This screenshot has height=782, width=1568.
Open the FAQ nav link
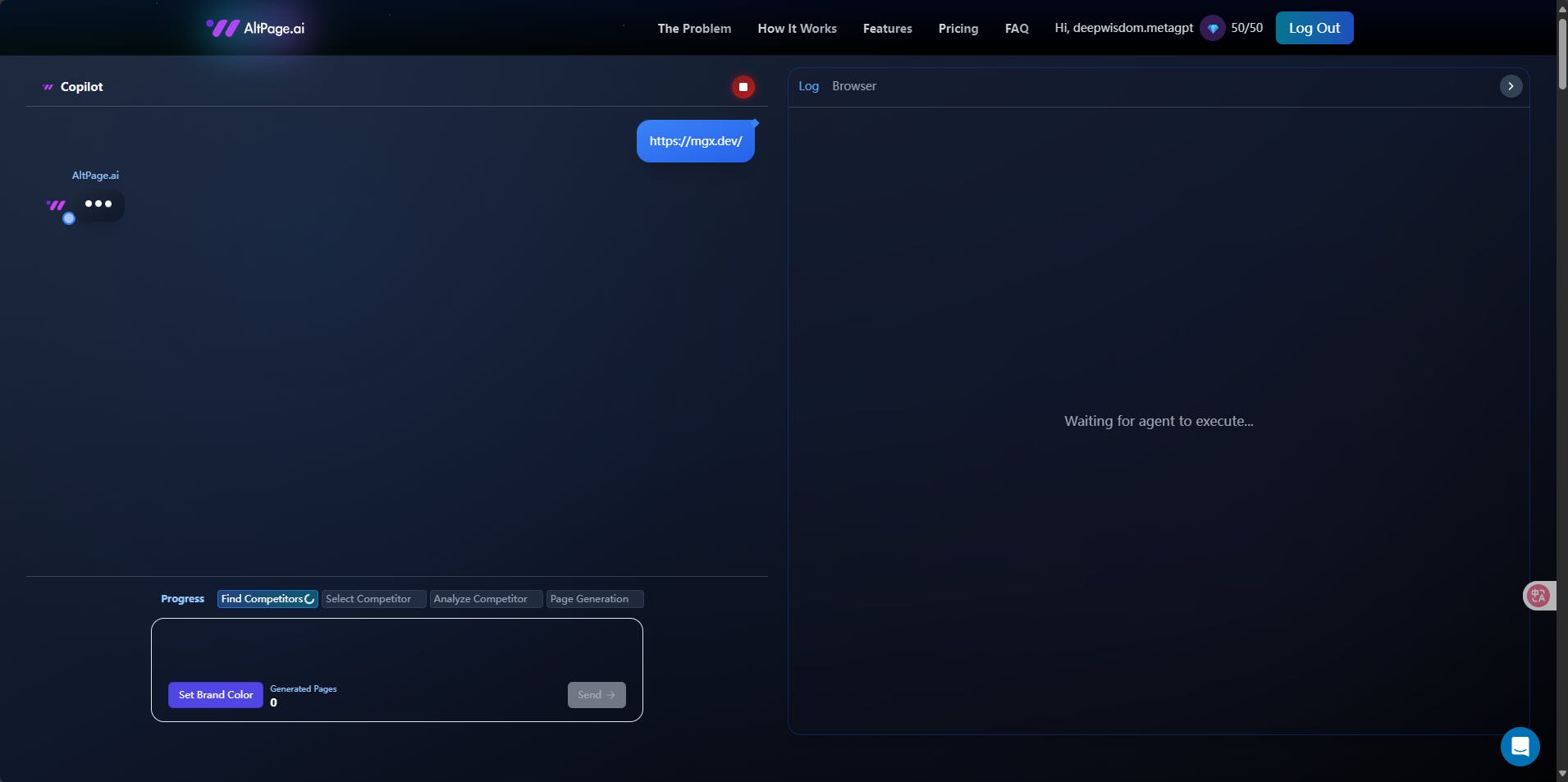pyautogui.click(x=1017, y=29)
